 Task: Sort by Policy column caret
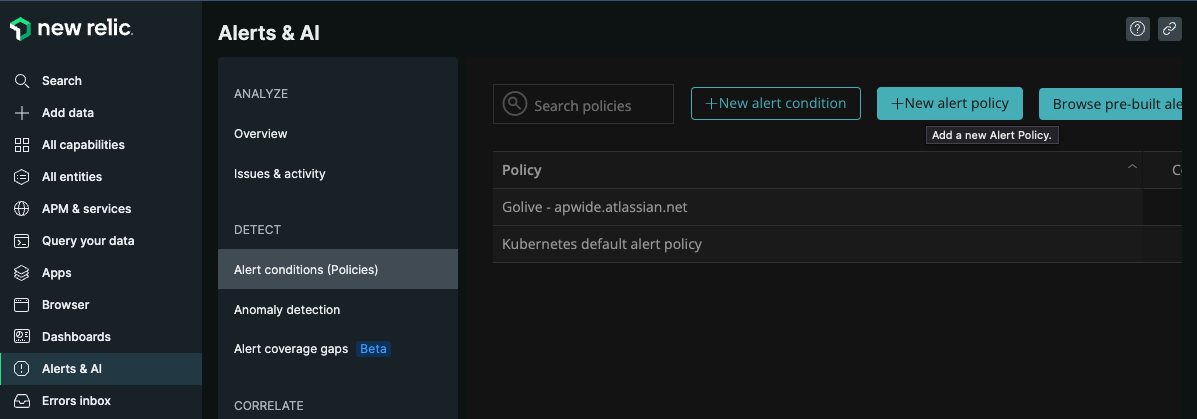click(x=1132, y=167)
